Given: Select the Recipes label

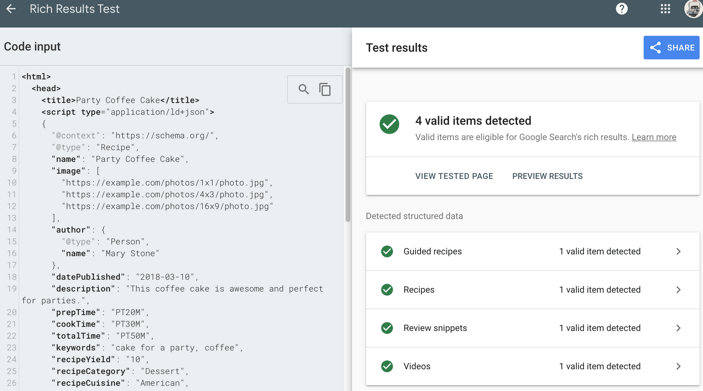Looking at the screenshot, I should [419, 290].
